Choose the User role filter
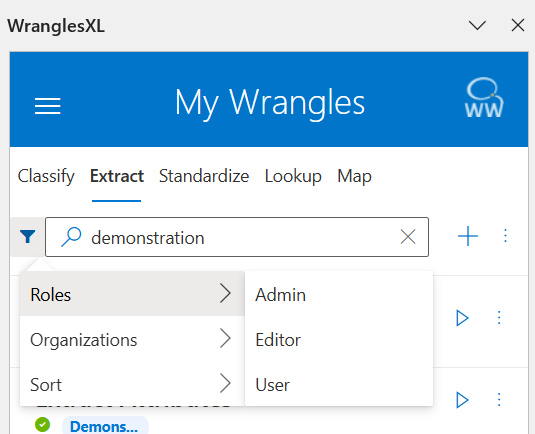This screenshot has height=434, width=535. pyautogui.click(x=339, y=385)
